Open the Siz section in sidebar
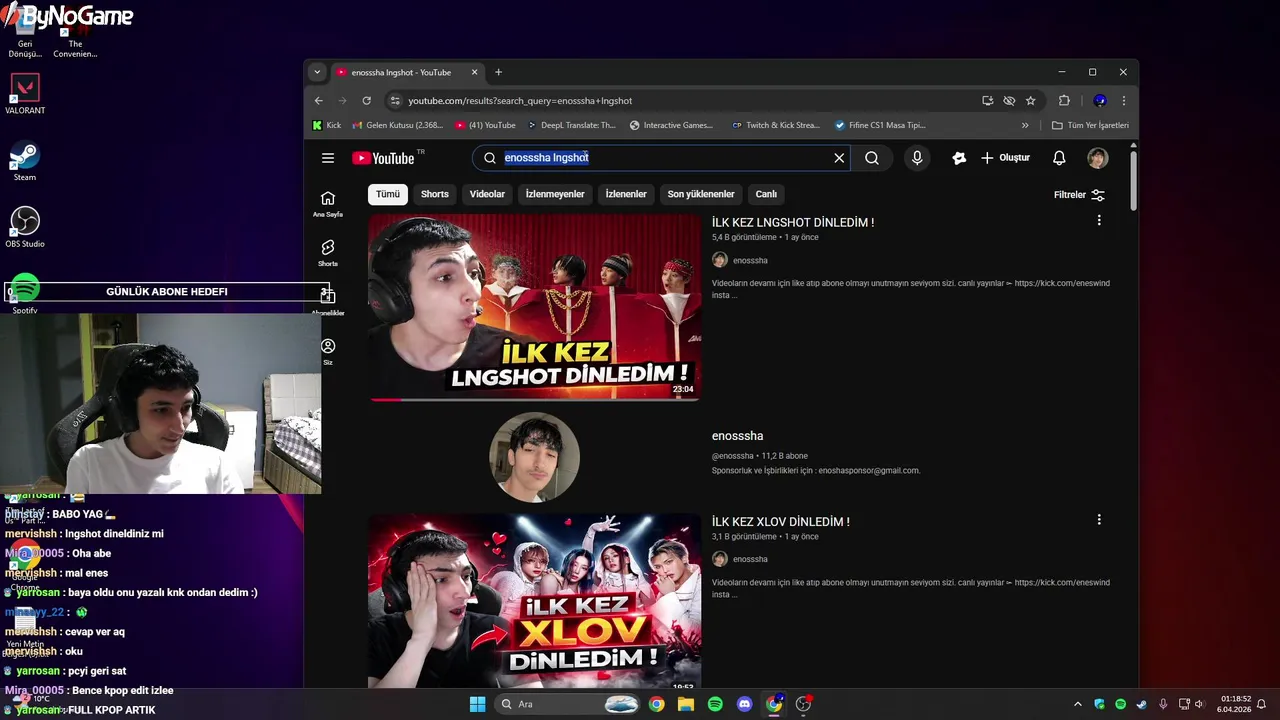This screenshot has width=1280, height=720. click(x=328, y=351)
